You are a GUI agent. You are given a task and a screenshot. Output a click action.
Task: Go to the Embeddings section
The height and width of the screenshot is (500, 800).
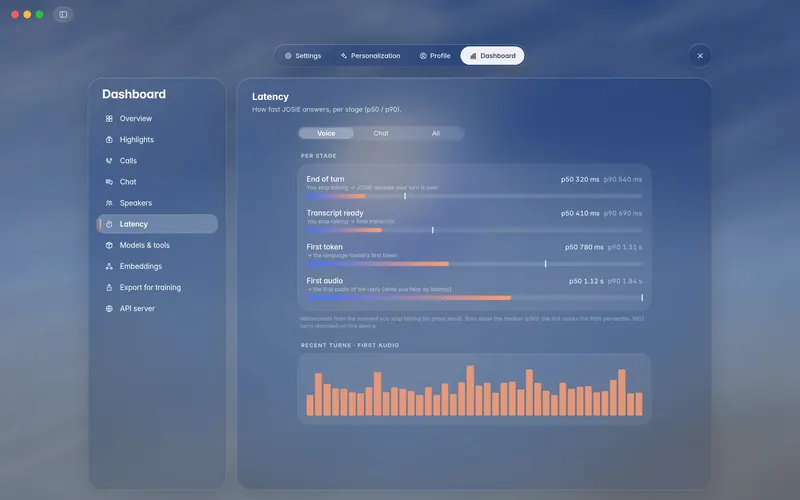tap(157, 266)
